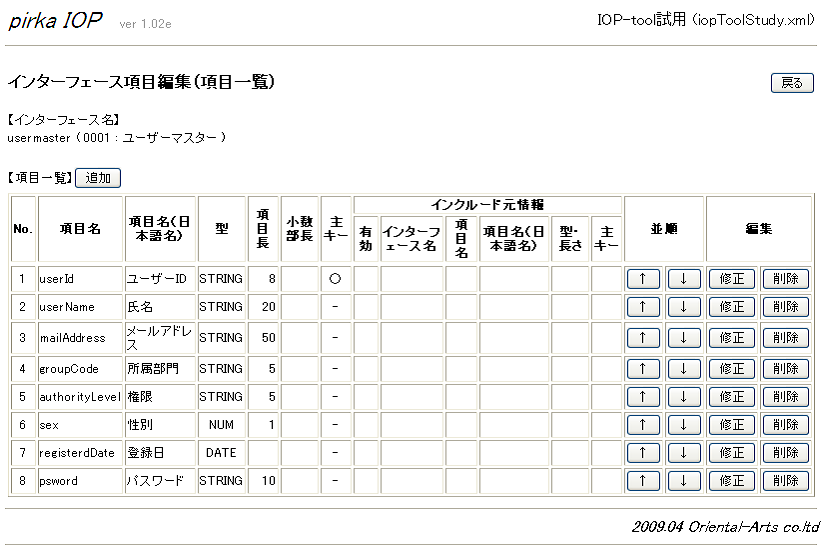This screenshot has height=550, width=822.
Task: Click the down arrow for userName row
Action: (684, 307)
